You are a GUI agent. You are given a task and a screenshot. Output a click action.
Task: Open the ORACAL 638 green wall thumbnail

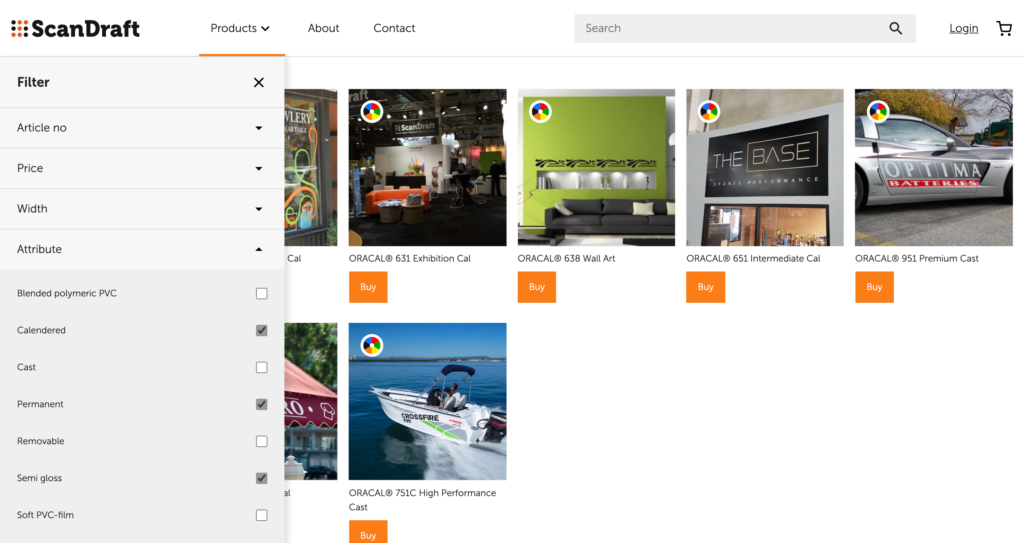[596, 167]
